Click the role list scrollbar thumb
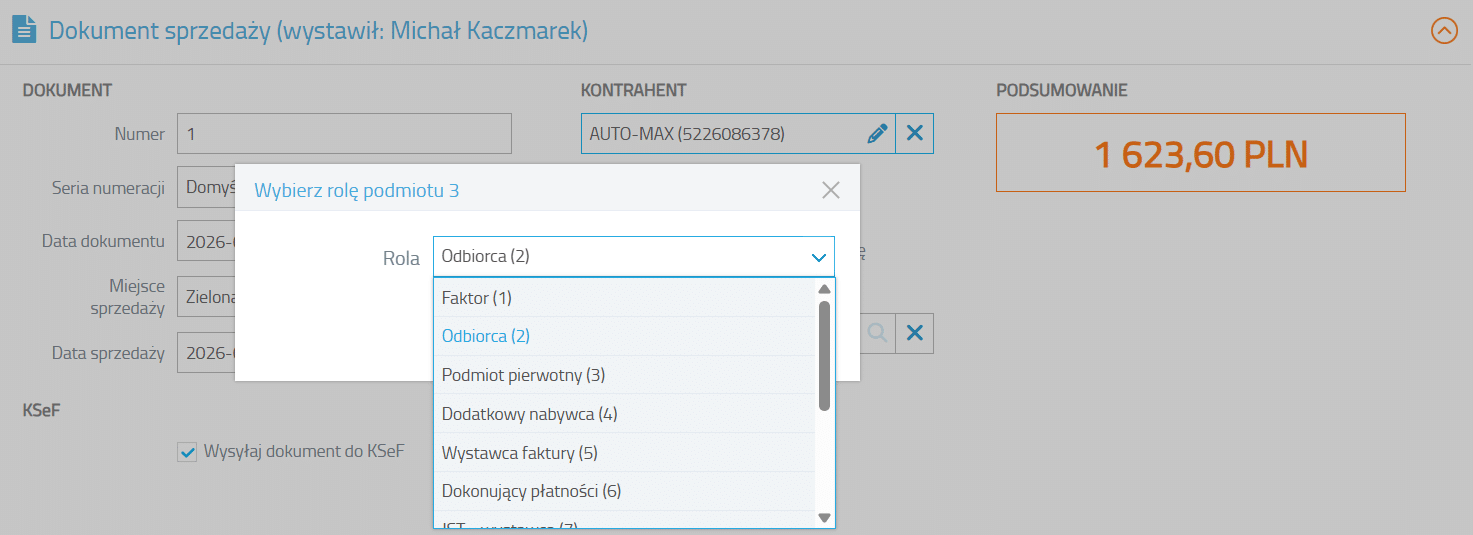1473x535 pixels. tap(825, 355)
